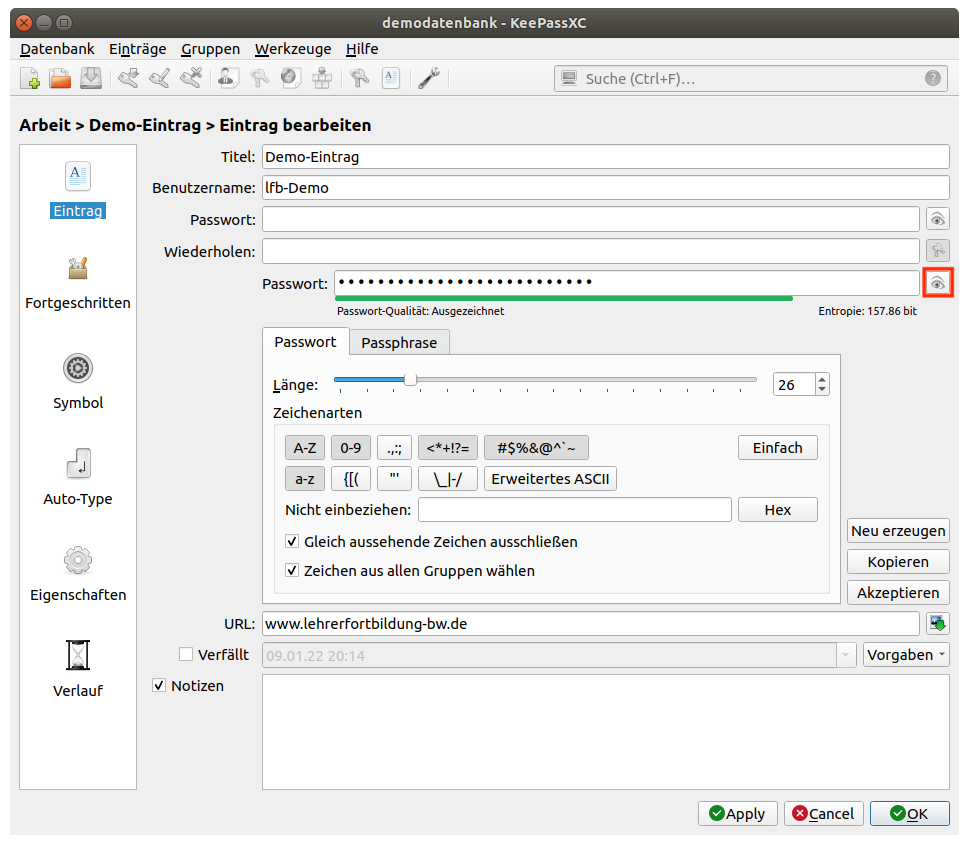Screen dimensions: 969x845
Task: Click the open-URL icon beside the URL field
Action: [937, 624]
